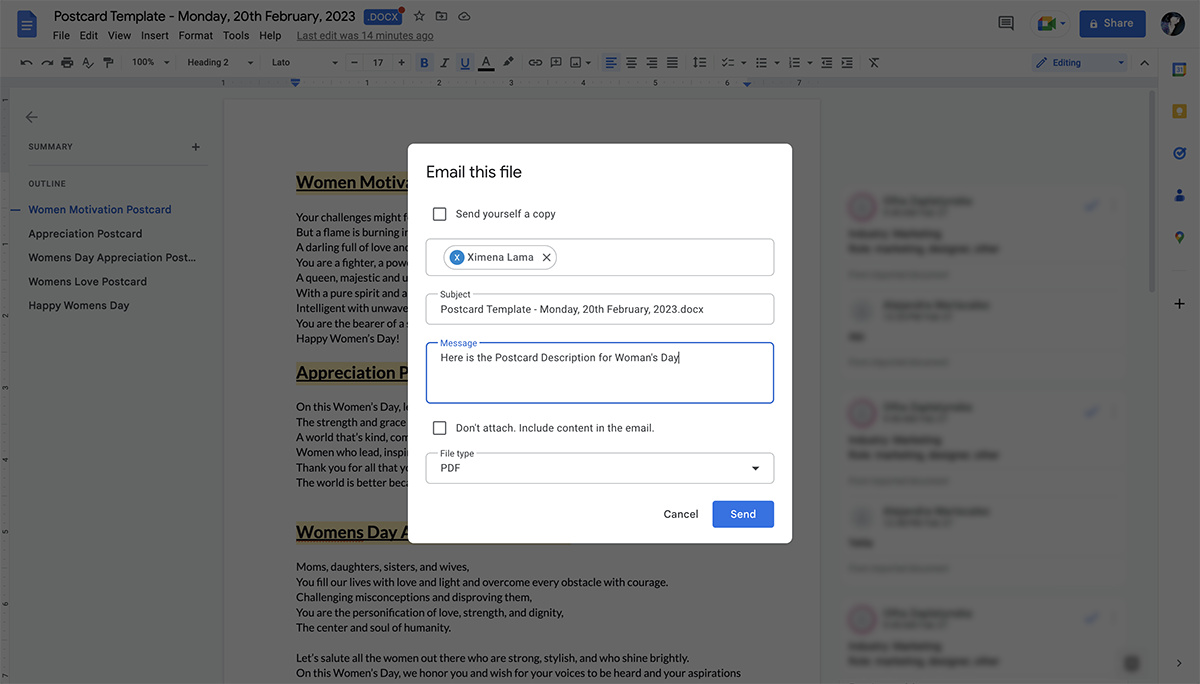Open Google Keep notes side panel

(x=1179, y=111)
